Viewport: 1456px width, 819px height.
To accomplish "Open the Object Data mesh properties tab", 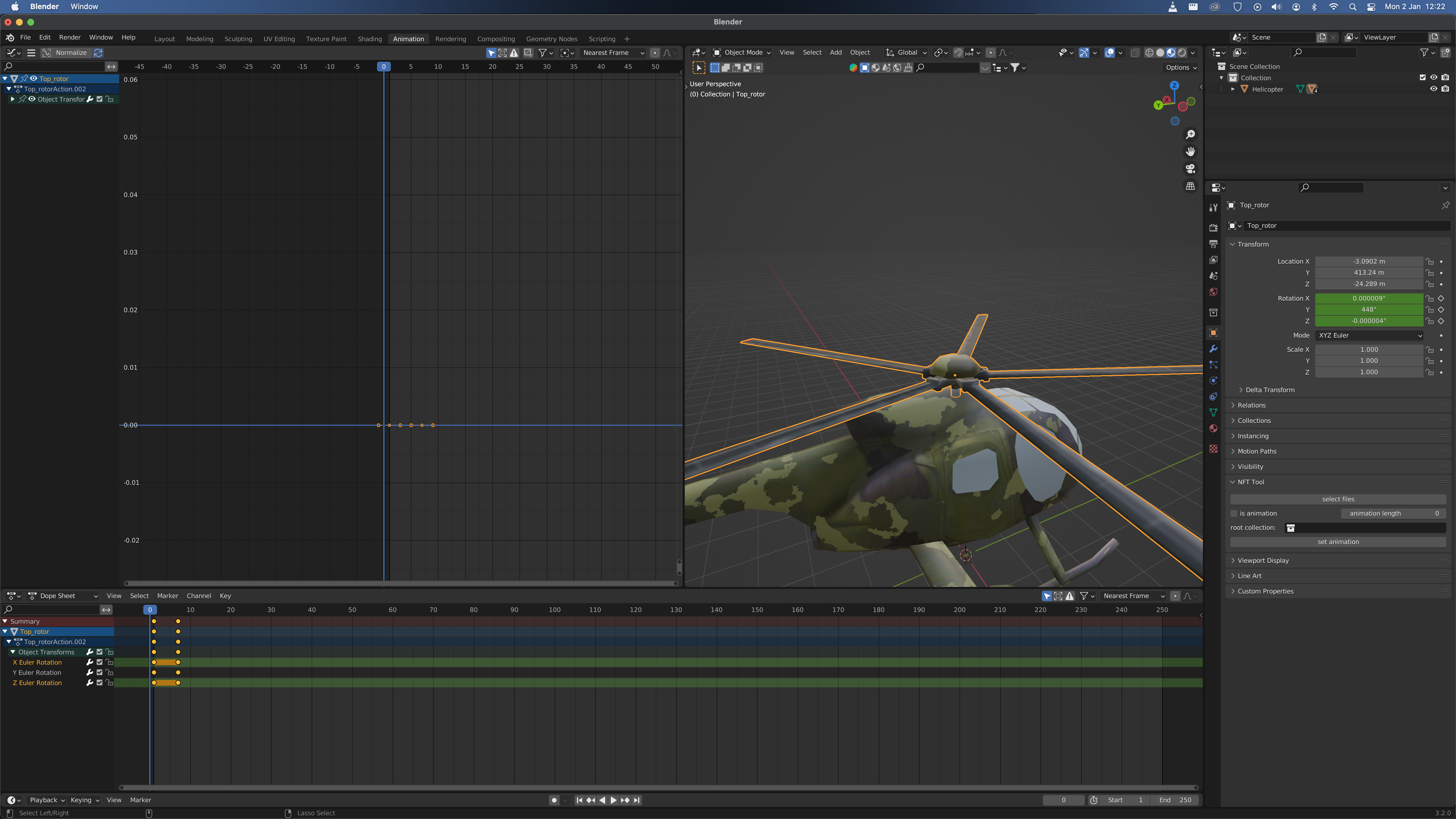I will pos(1213,412).
